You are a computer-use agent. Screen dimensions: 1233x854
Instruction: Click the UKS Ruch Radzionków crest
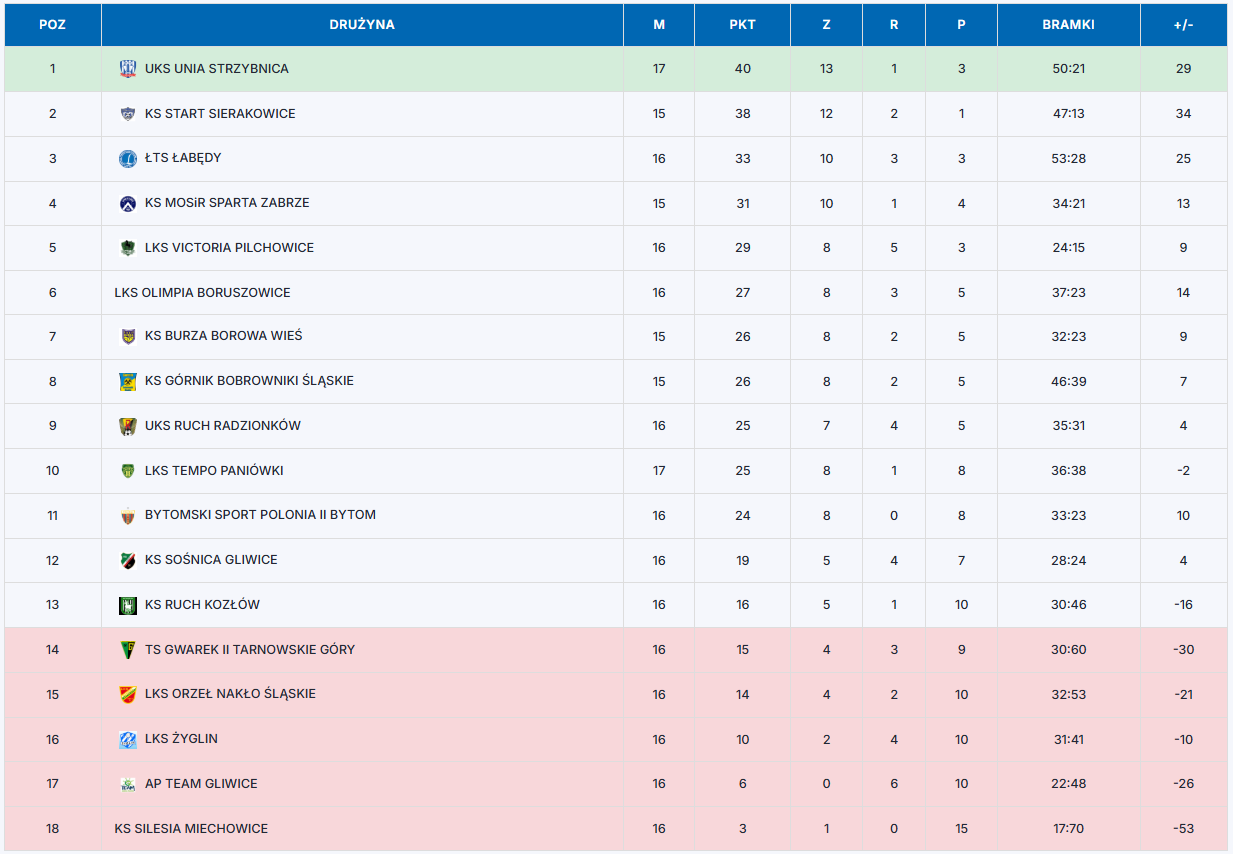point(128,426)
